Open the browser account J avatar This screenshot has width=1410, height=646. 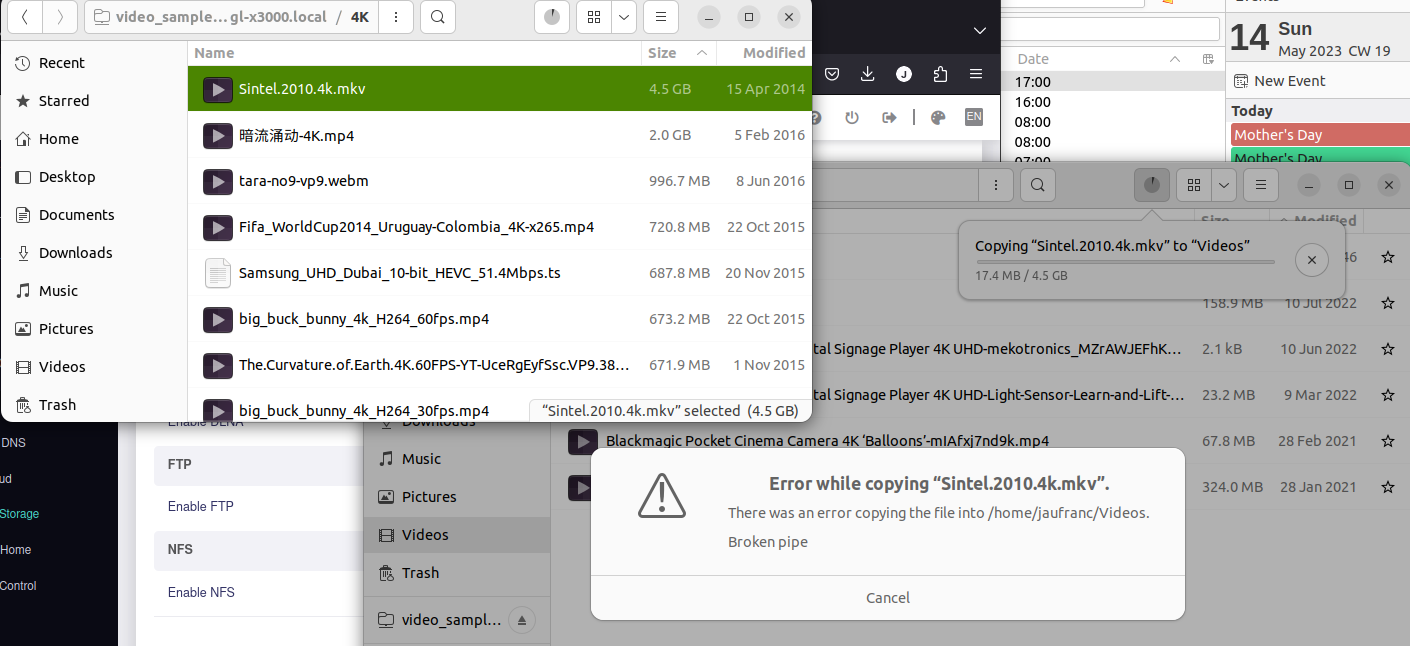904,74
